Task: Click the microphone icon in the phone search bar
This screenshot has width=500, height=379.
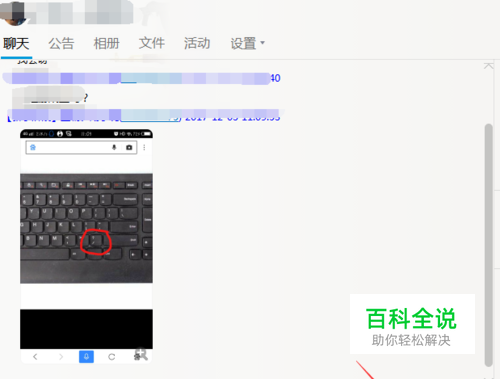Action: point(114,147)
